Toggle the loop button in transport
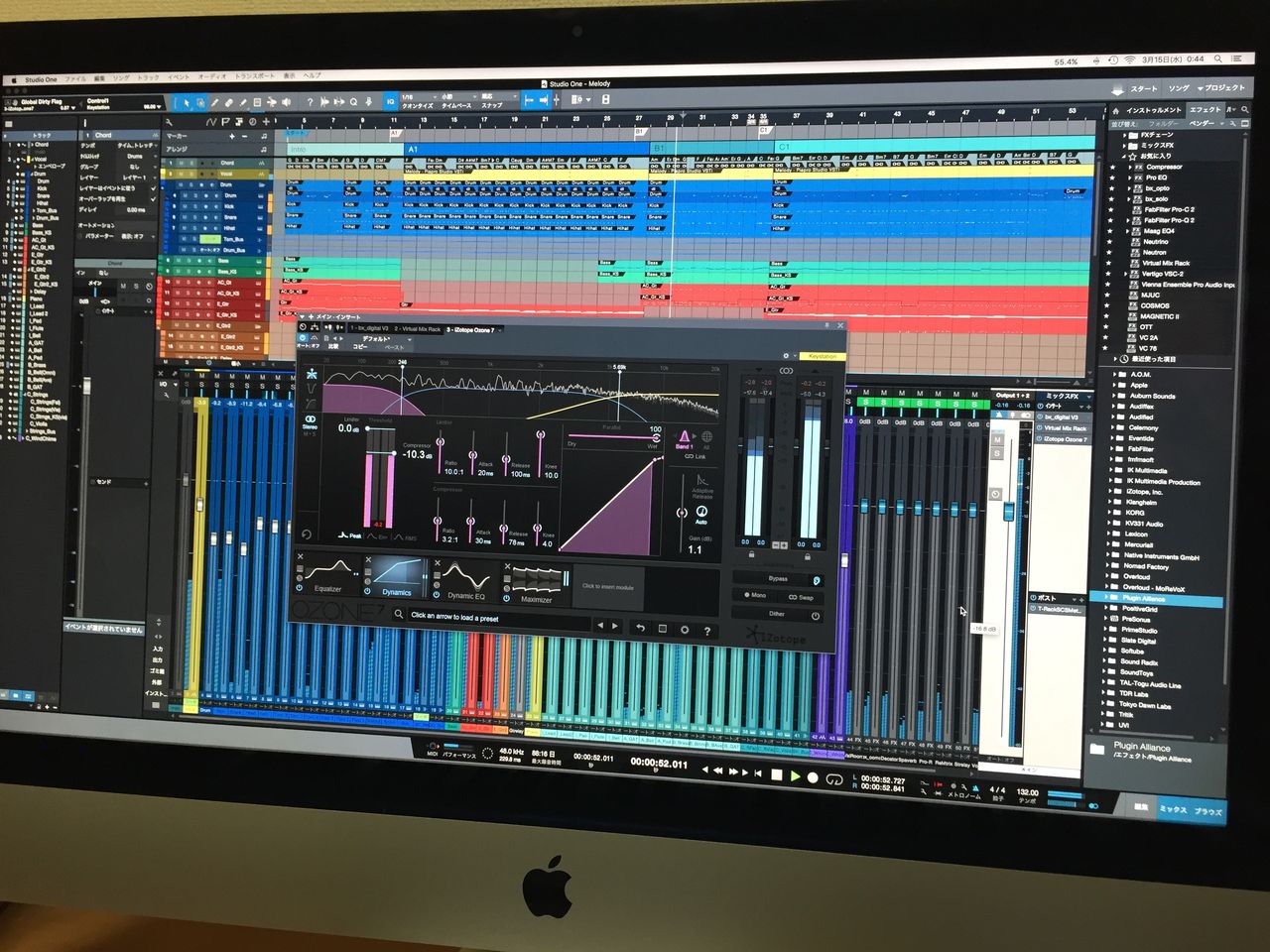The image size is (1270, 952). click(x=834, y=779)
